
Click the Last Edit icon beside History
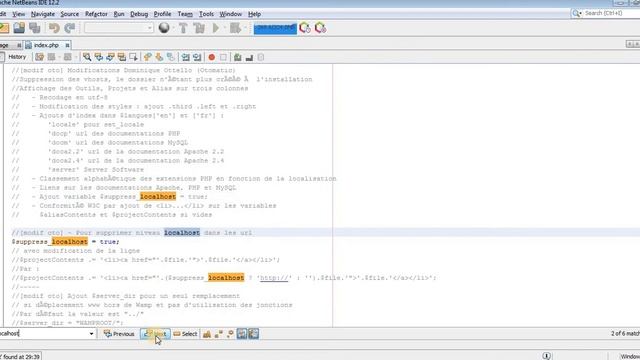pos(39,57)
